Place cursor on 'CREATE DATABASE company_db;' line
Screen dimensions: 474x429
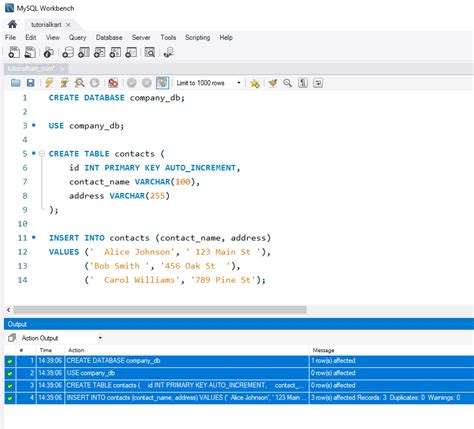116,98
